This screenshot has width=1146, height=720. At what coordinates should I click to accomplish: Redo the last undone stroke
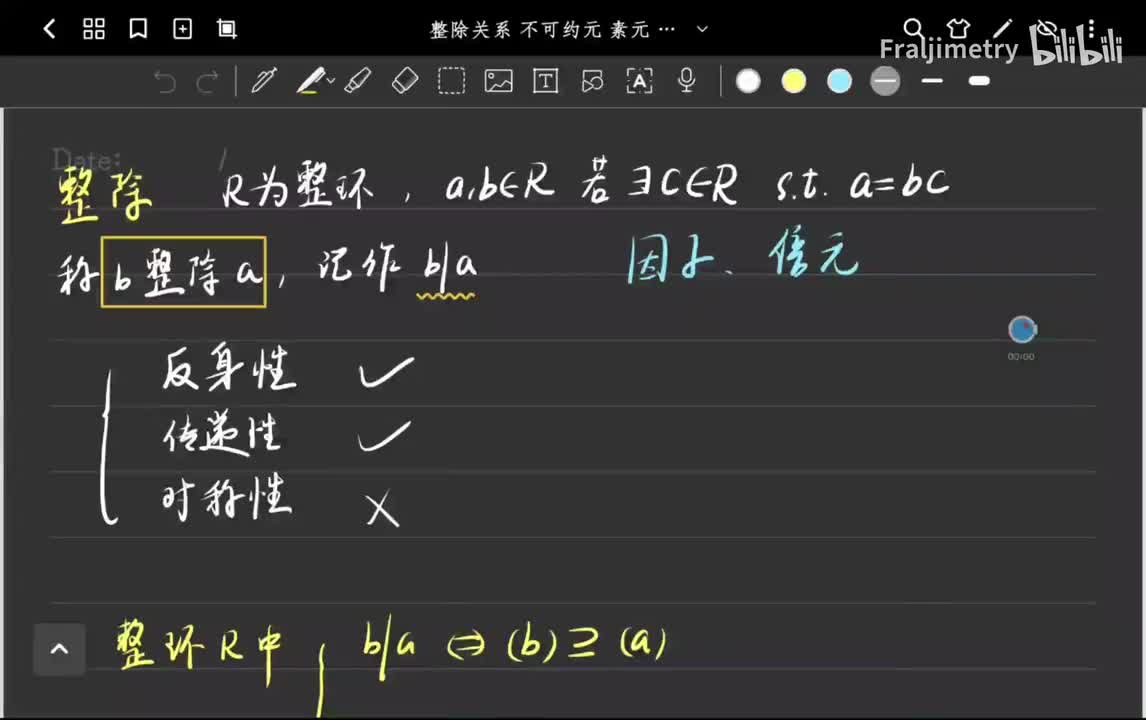[x=208, y=81]
